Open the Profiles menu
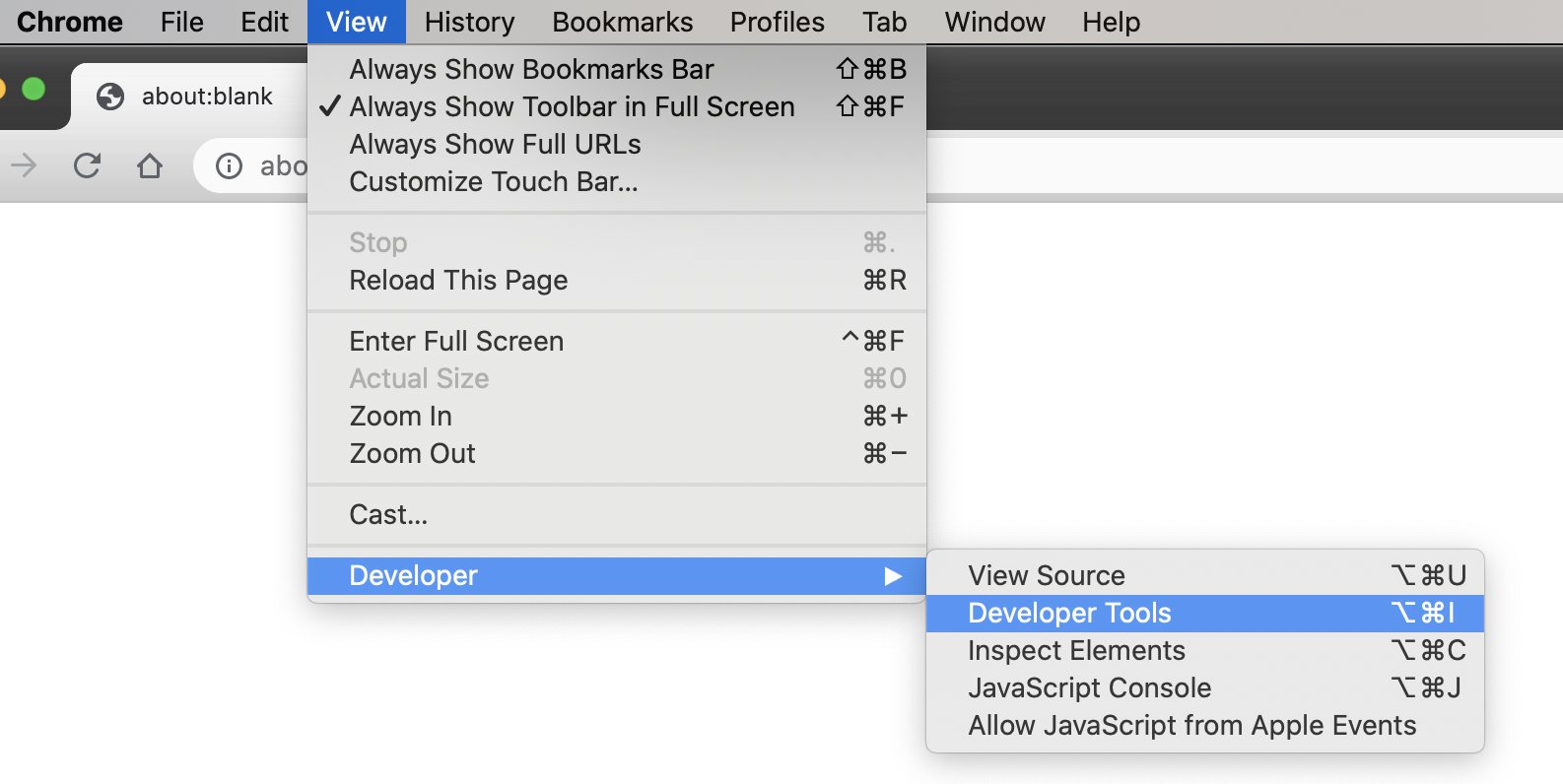The width and height of the screenshot is (1563, 784). tap(778, 22)
